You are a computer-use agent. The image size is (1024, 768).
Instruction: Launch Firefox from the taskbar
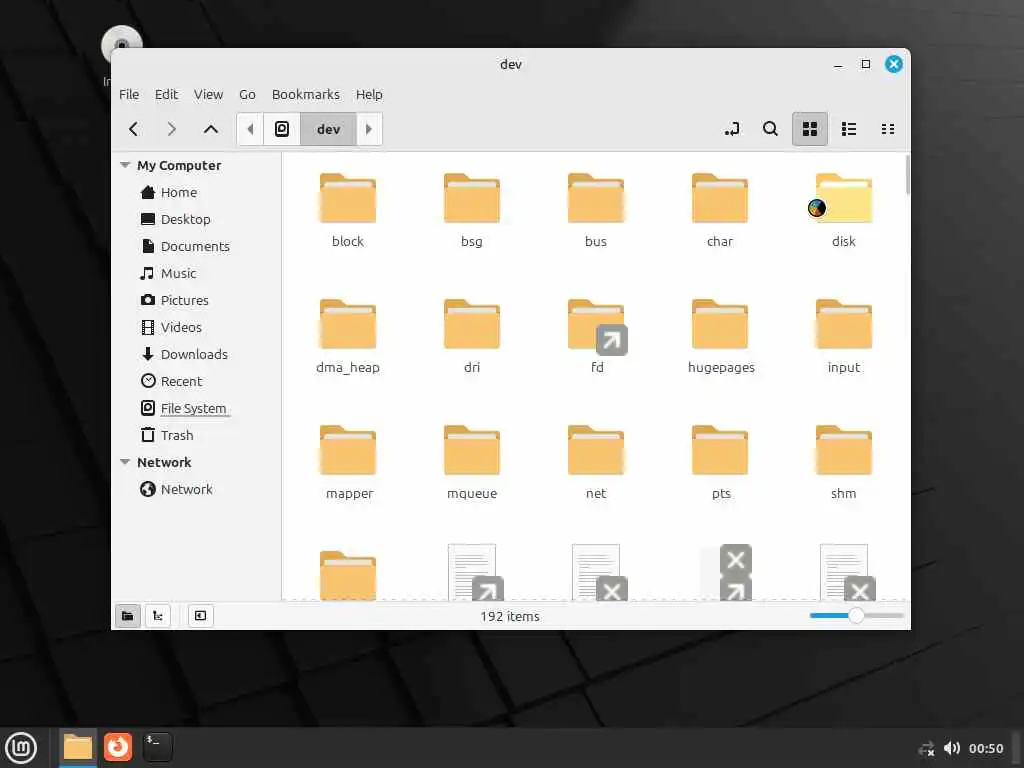(118, 747)
